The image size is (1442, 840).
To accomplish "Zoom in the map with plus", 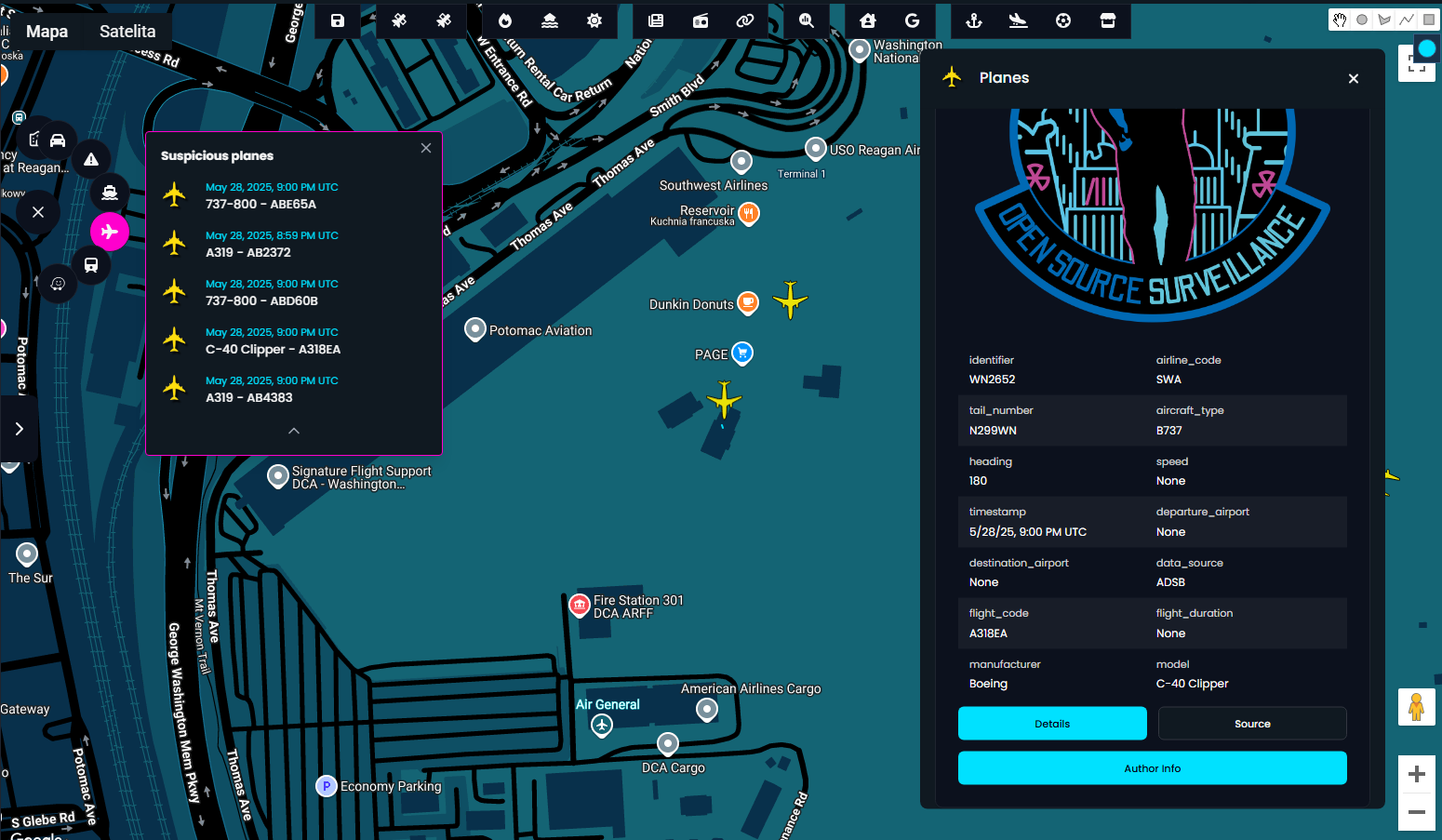I will (x=1417, y=774).
